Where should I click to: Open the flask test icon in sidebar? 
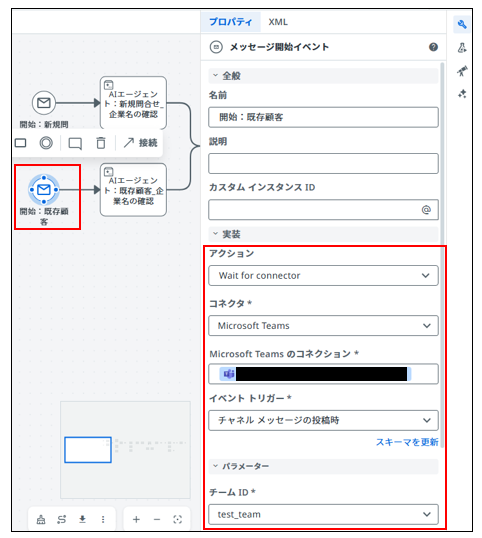pos(462,48)
